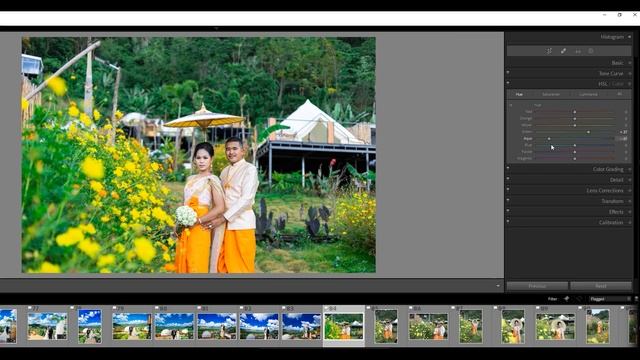Click the Green hue value field
Viewport: 640px width, 360px height.
tap(623, 132)
